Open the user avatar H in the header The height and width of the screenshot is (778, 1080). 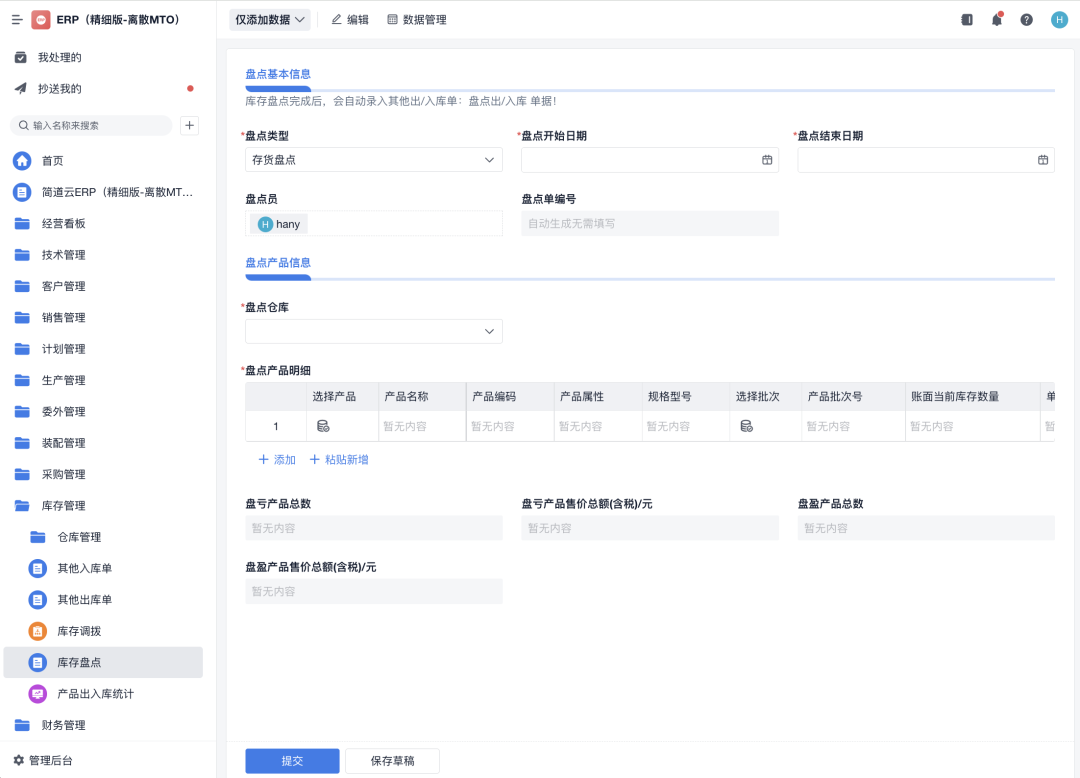click(x=1059, y=20)
